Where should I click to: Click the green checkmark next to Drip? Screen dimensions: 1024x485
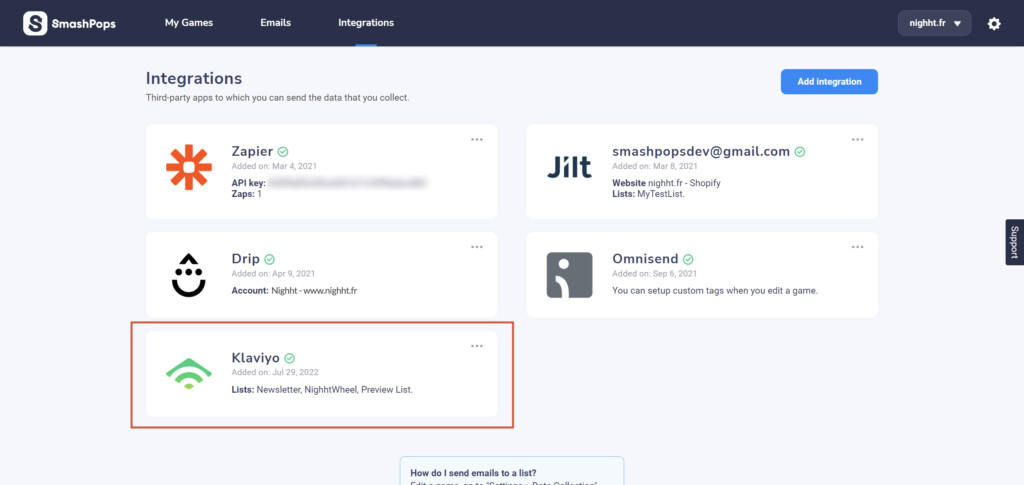coord(269,259)
